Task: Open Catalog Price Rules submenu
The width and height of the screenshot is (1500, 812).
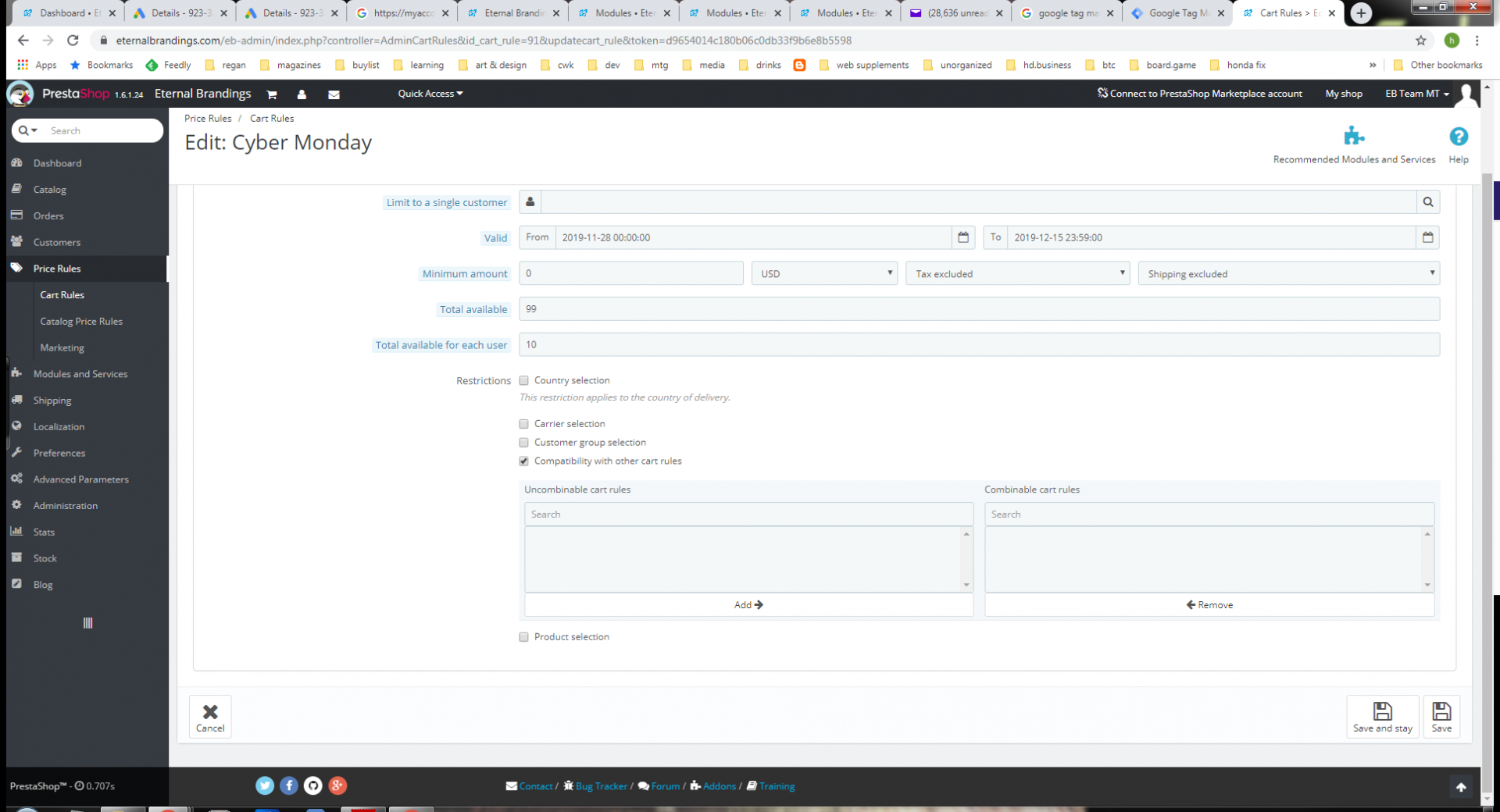Action: pos(81,322)
